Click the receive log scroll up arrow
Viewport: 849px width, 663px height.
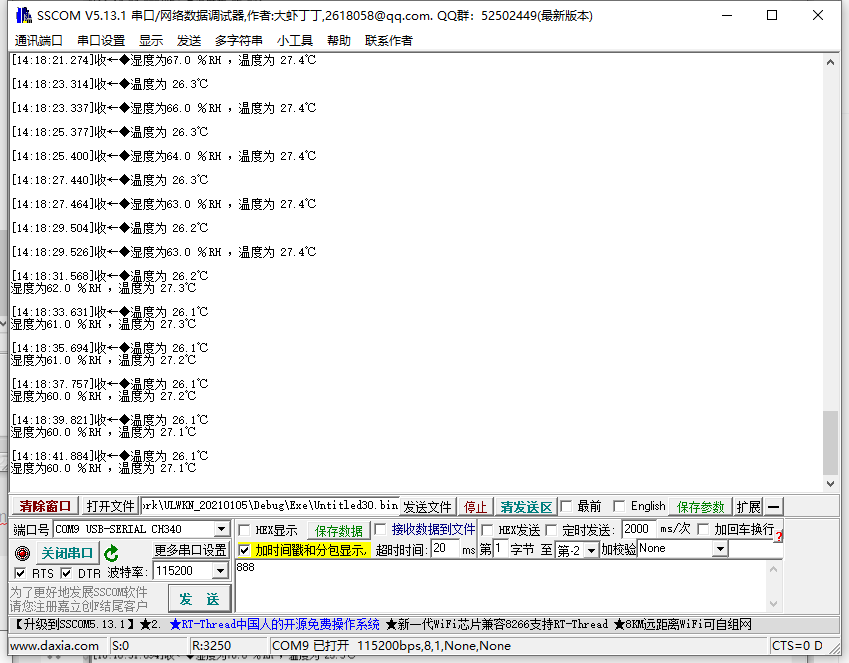[830, 62]
